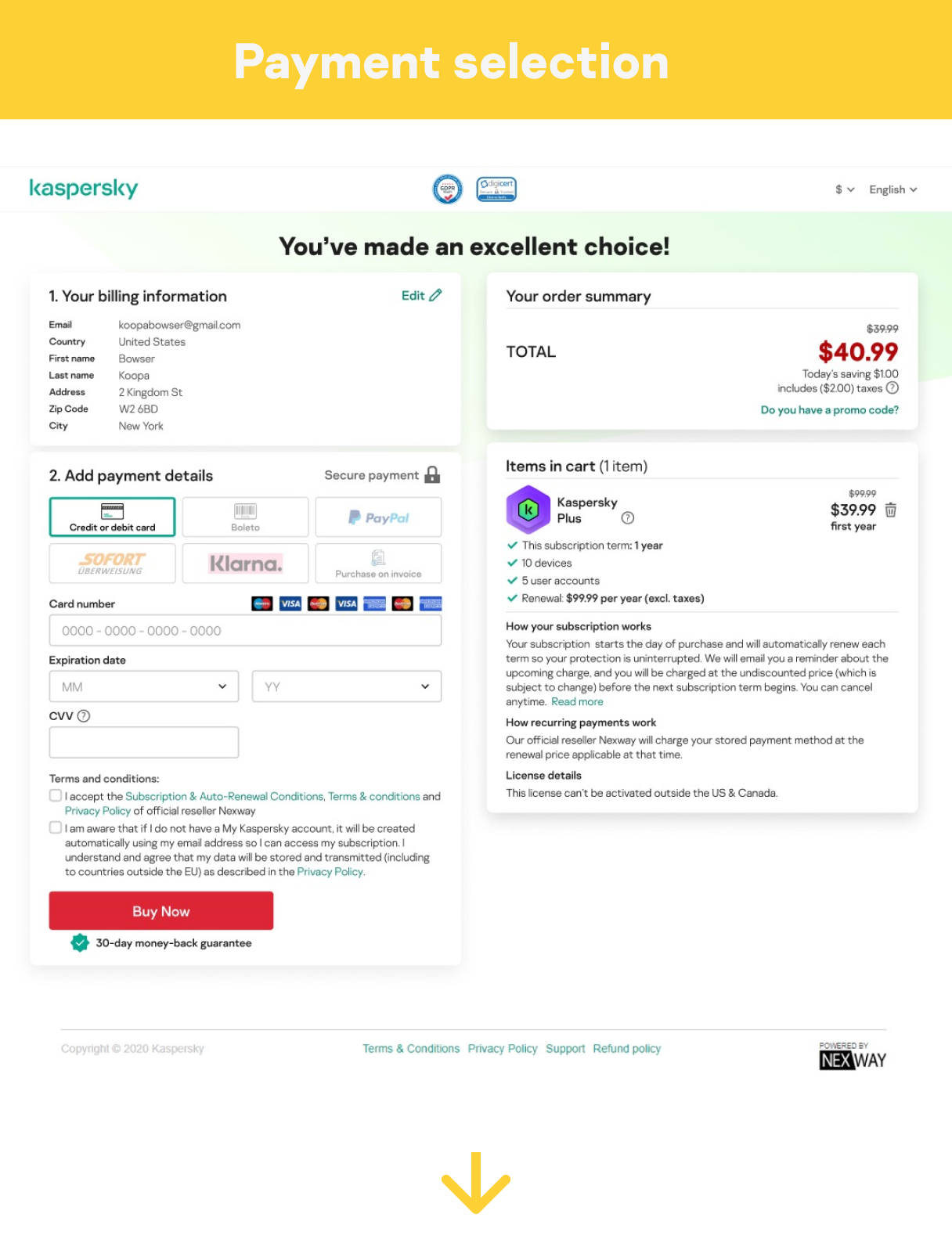Click the Kaspersky logo in header
The width and height of the screenshot is (952, 1250).
84,189
